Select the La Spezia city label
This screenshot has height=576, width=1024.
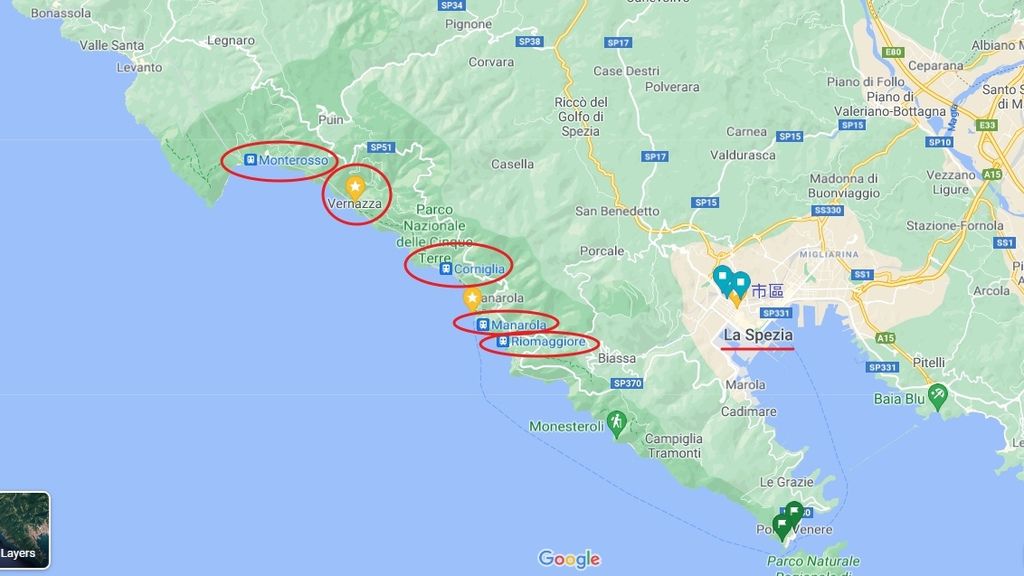tap(758, 335)
